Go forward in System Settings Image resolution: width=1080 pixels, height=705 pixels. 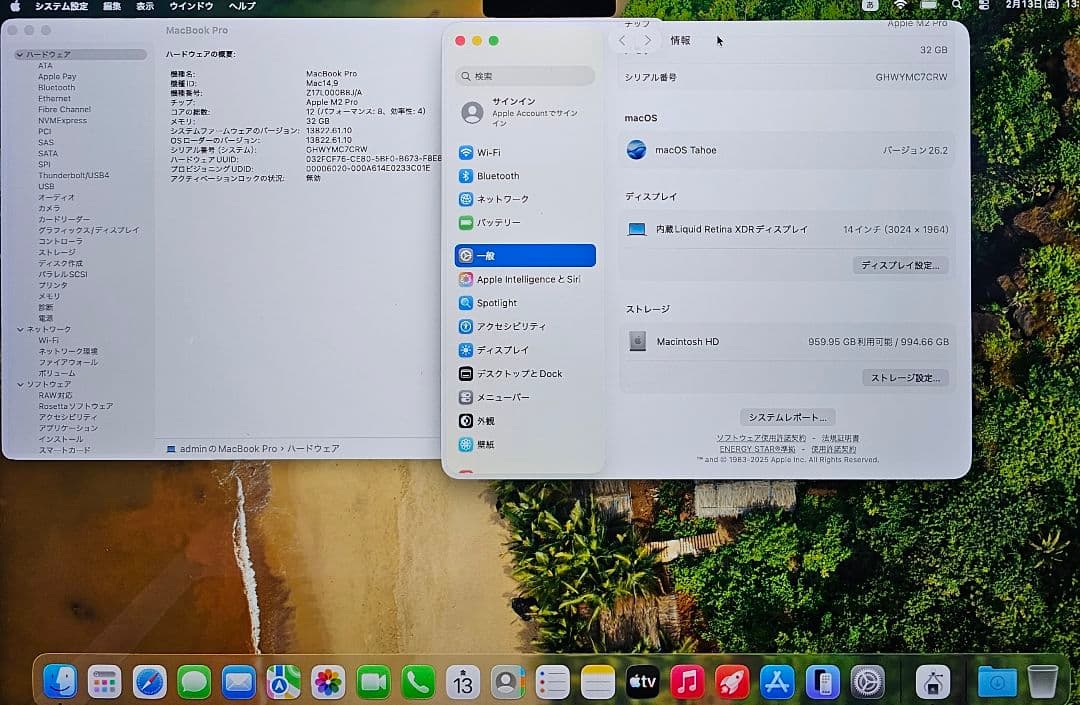tap(647, 40)
